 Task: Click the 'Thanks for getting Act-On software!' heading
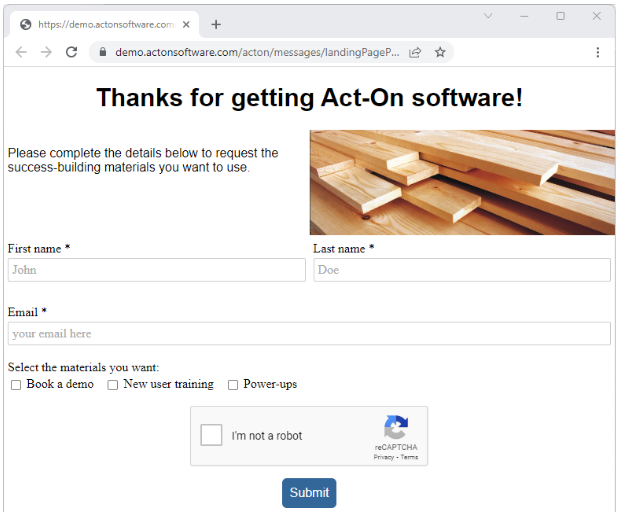pos(310,98)
